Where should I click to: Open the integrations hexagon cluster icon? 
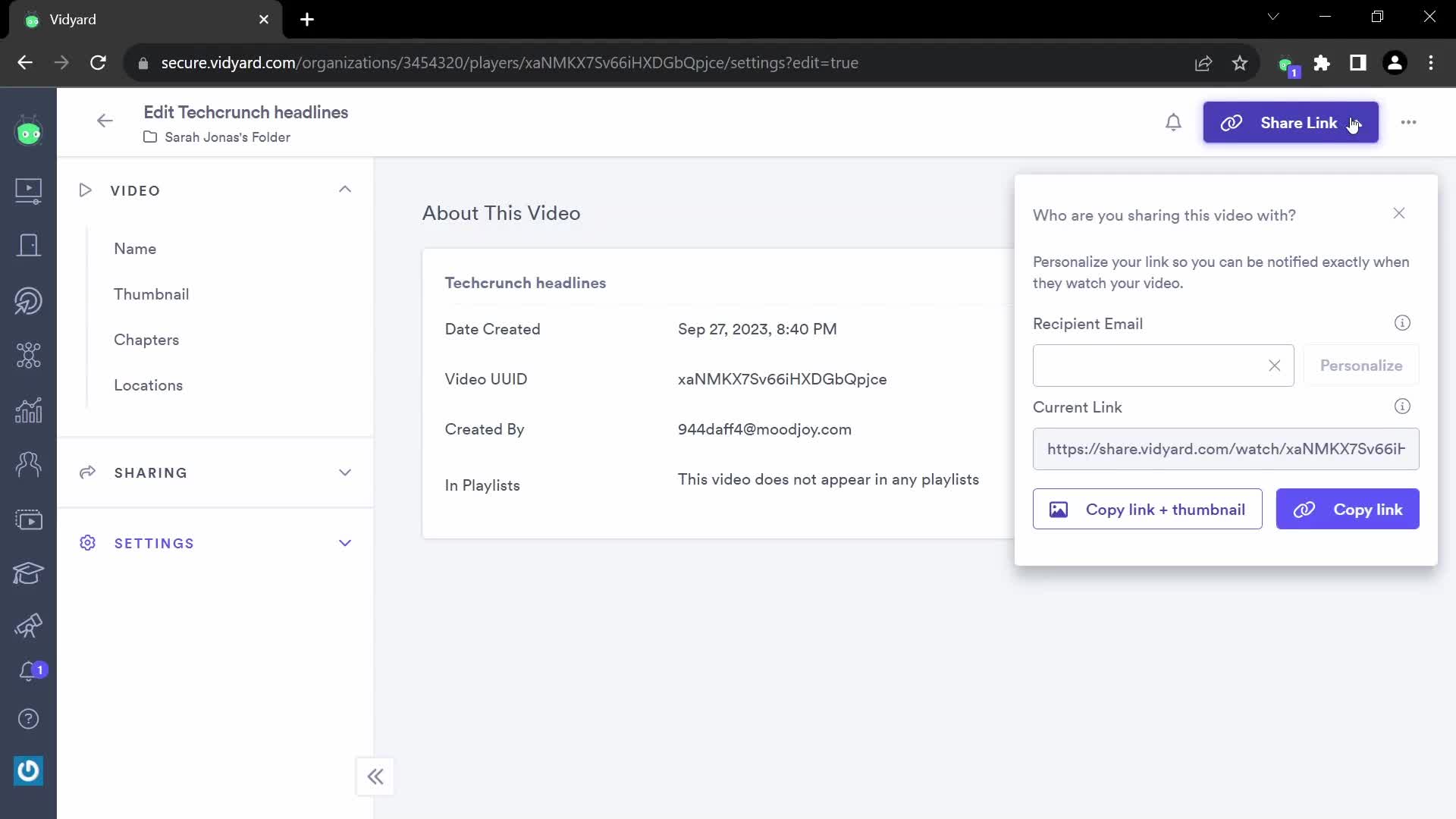coord(28,355)
